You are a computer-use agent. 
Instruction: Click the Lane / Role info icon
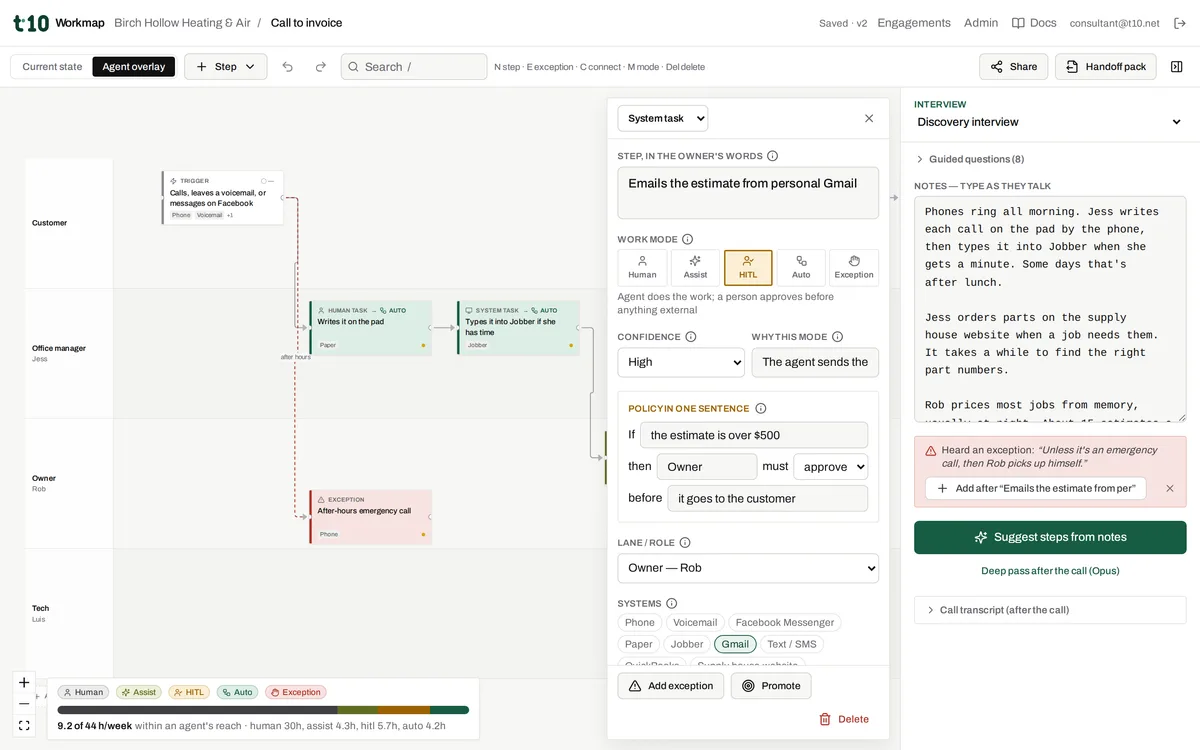[685, 543]
